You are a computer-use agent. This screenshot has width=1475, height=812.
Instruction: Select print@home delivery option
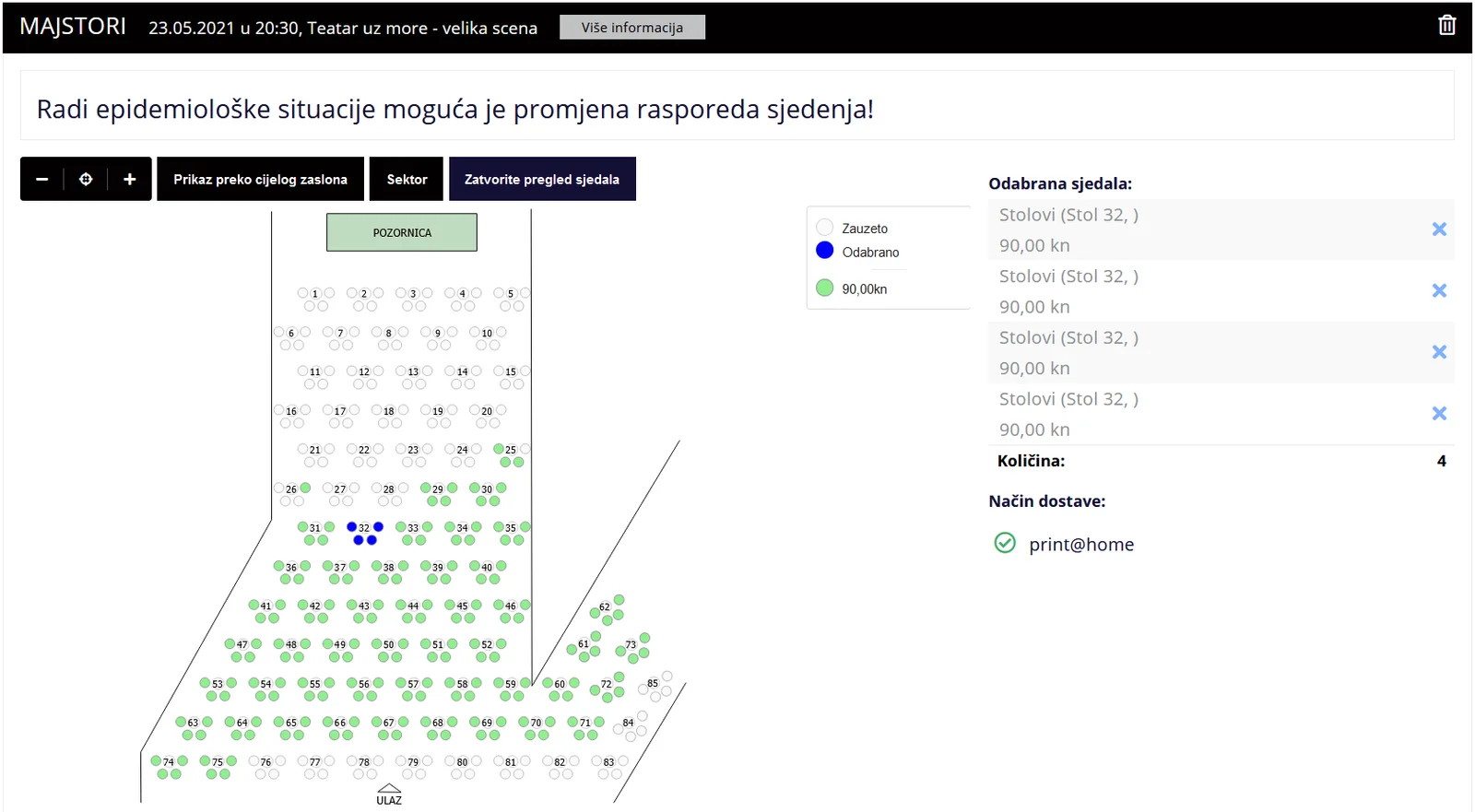1005,544
